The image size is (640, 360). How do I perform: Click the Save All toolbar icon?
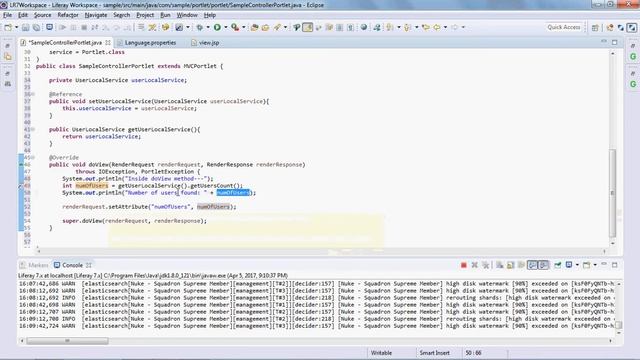pos(36,27)
